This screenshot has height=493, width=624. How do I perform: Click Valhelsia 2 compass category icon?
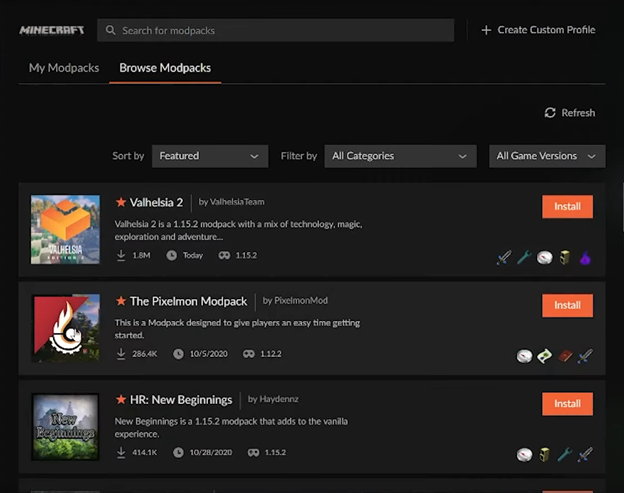pyautogui.click(x=544, y=257)
